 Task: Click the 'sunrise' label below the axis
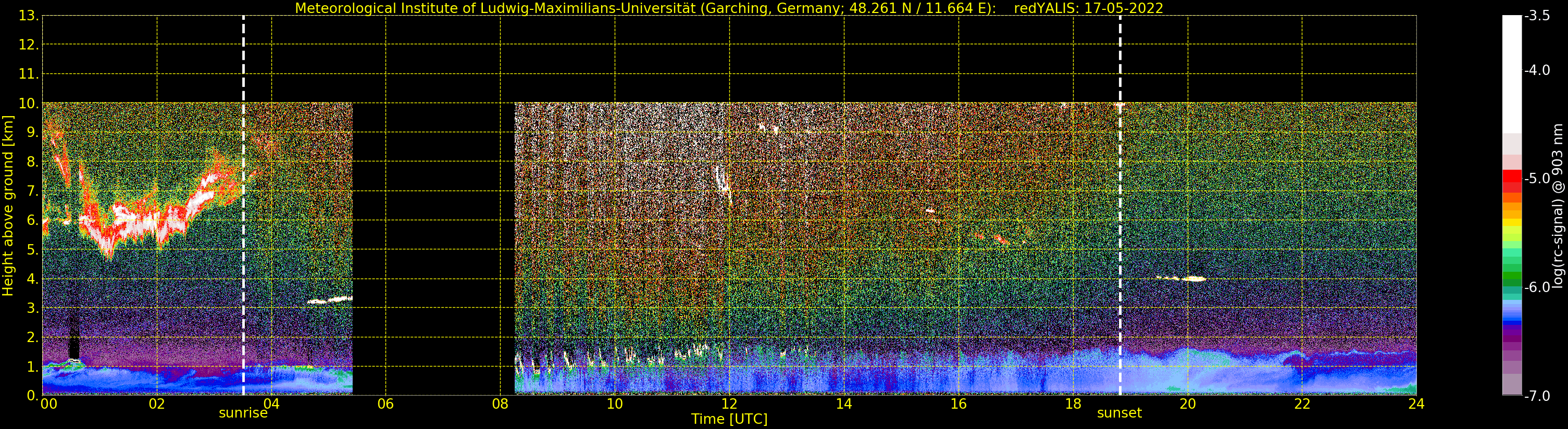[x=243, y=413]
